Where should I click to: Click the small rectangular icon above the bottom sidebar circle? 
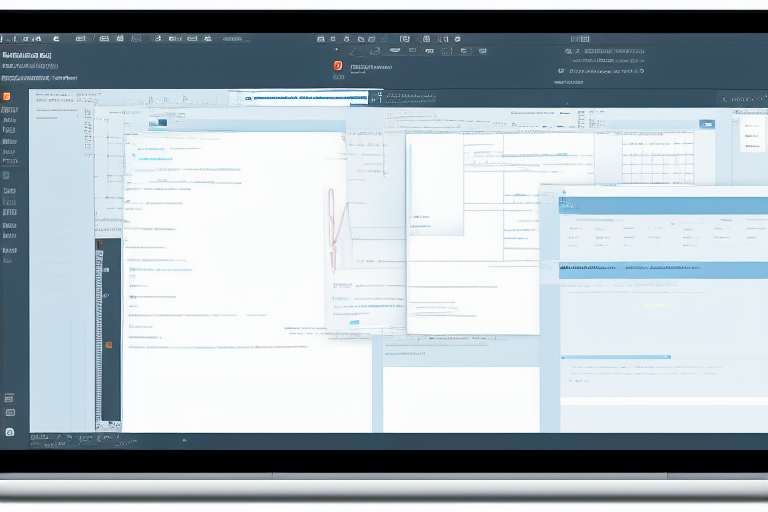(10, 412)
